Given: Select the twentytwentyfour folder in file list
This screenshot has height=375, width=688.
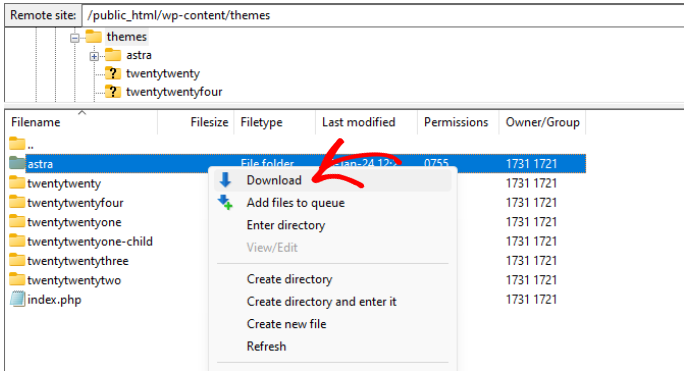Looking at the screenshot, I should point(75,203).
